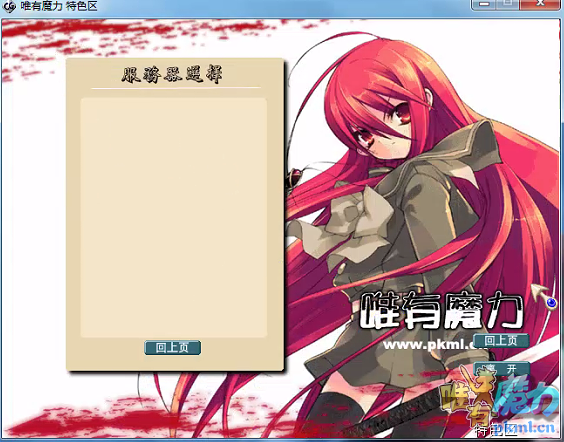This screenshot has height=442, width=564.
Task: Close the 唯有魔力 特色区 window
Action: coord(541,4)
